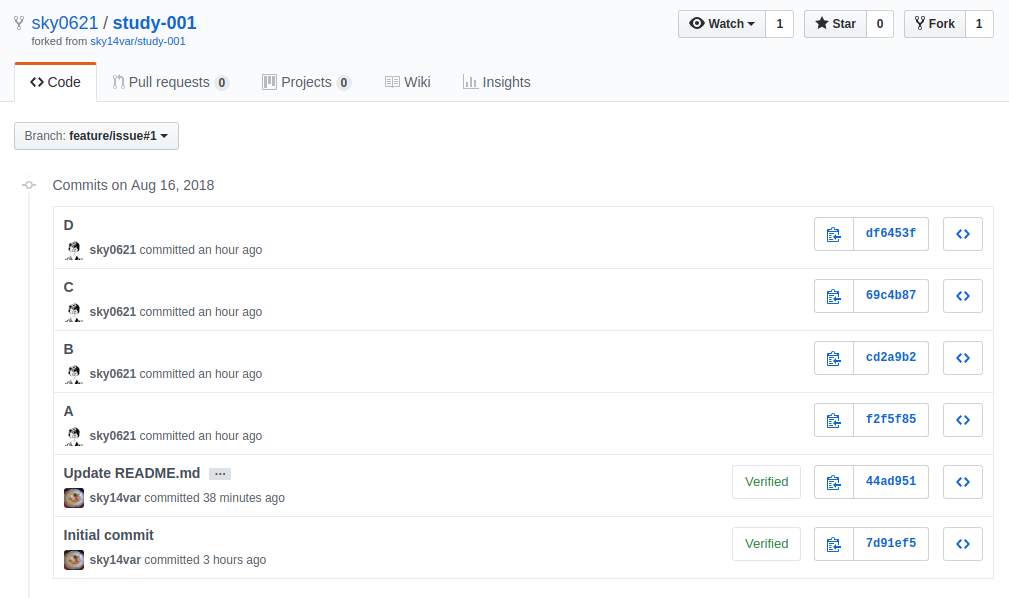
Task: Fork the study-001 repository
Action: pyautogui.click(x=935, y=24)
